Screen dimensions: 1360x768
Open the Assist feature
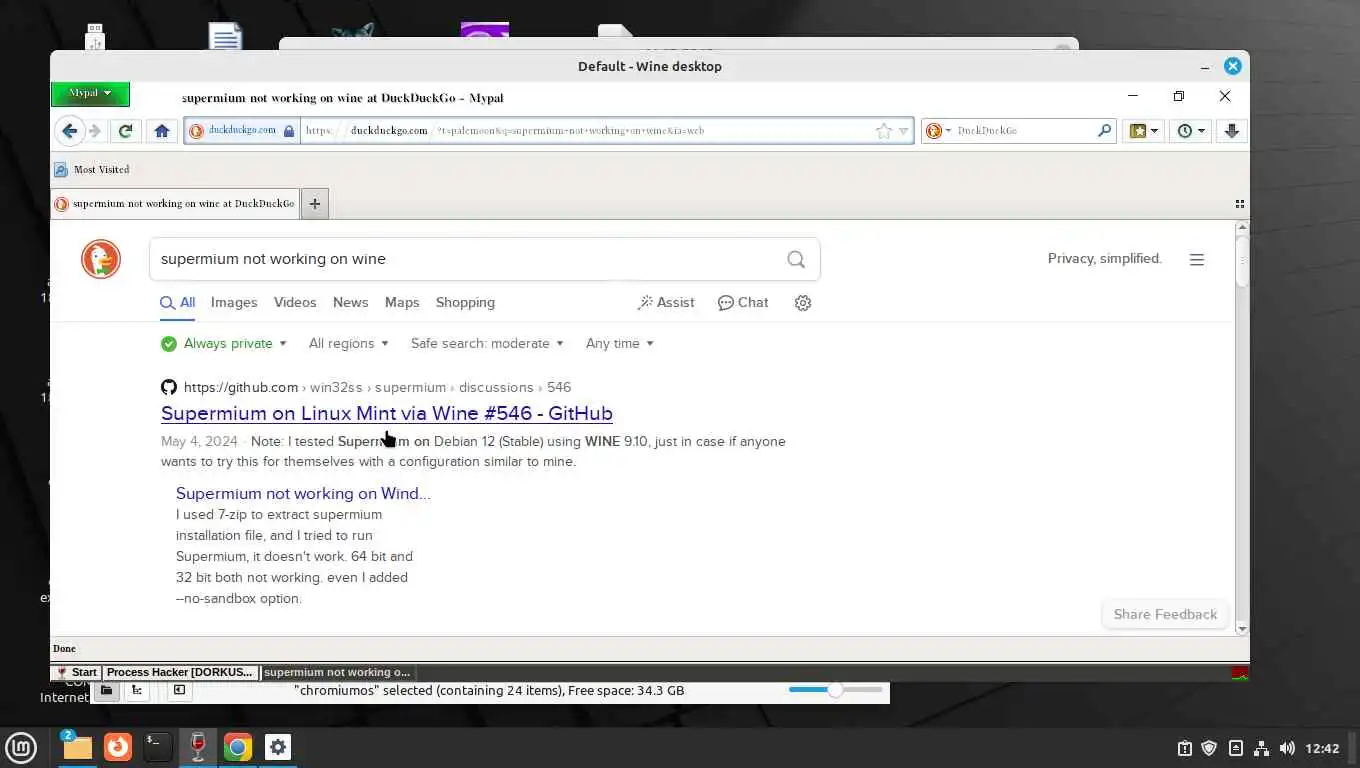pos(666,302)
